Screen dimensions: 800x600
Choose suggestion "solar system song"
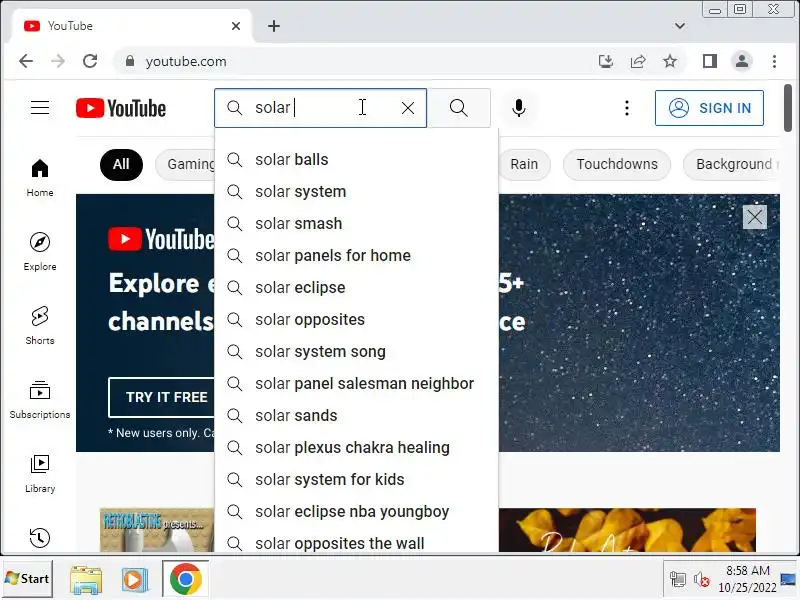[x=356, y=352]
